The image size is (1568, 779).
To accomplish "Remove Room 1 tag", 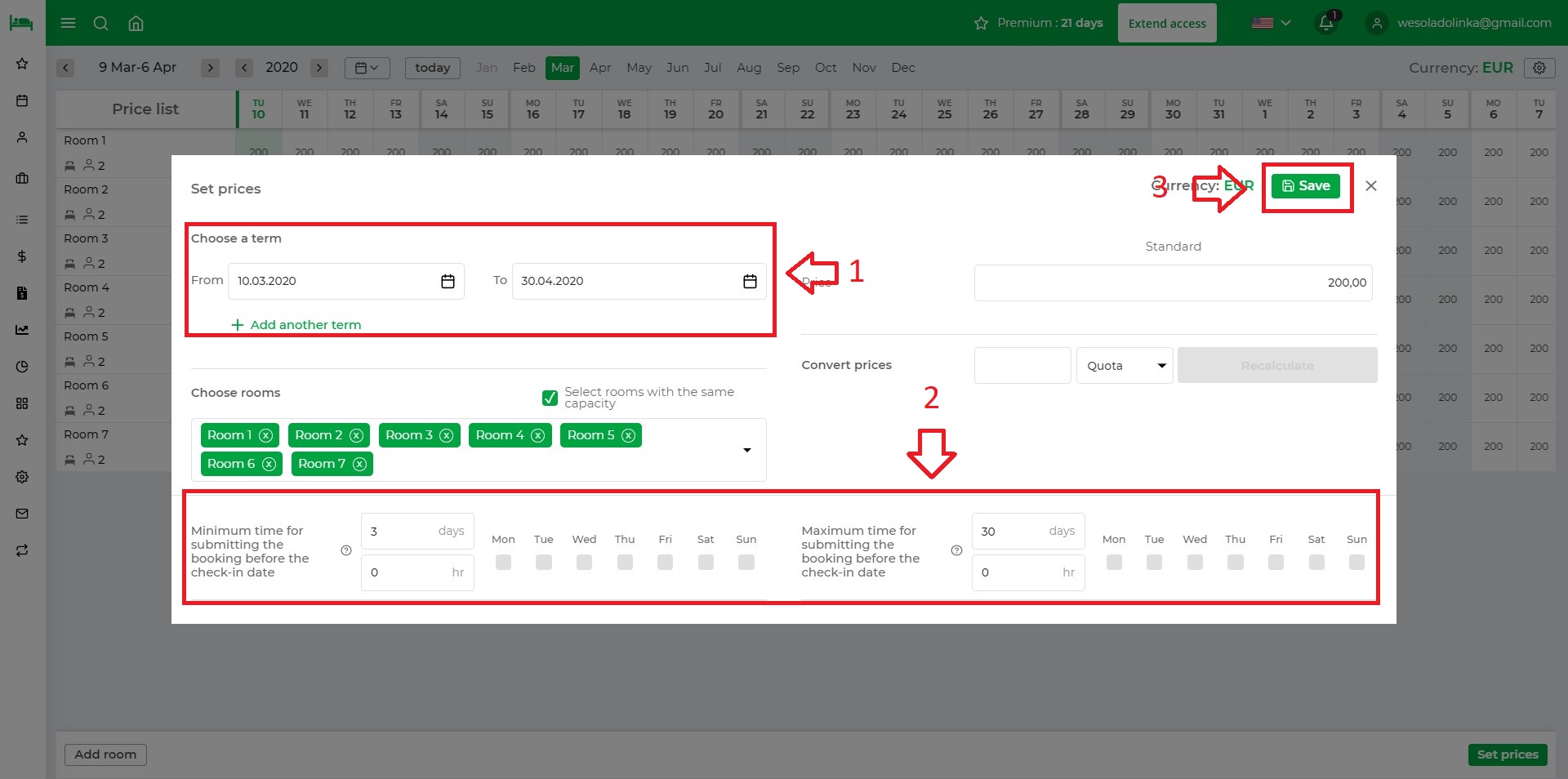I will (265, 435).
